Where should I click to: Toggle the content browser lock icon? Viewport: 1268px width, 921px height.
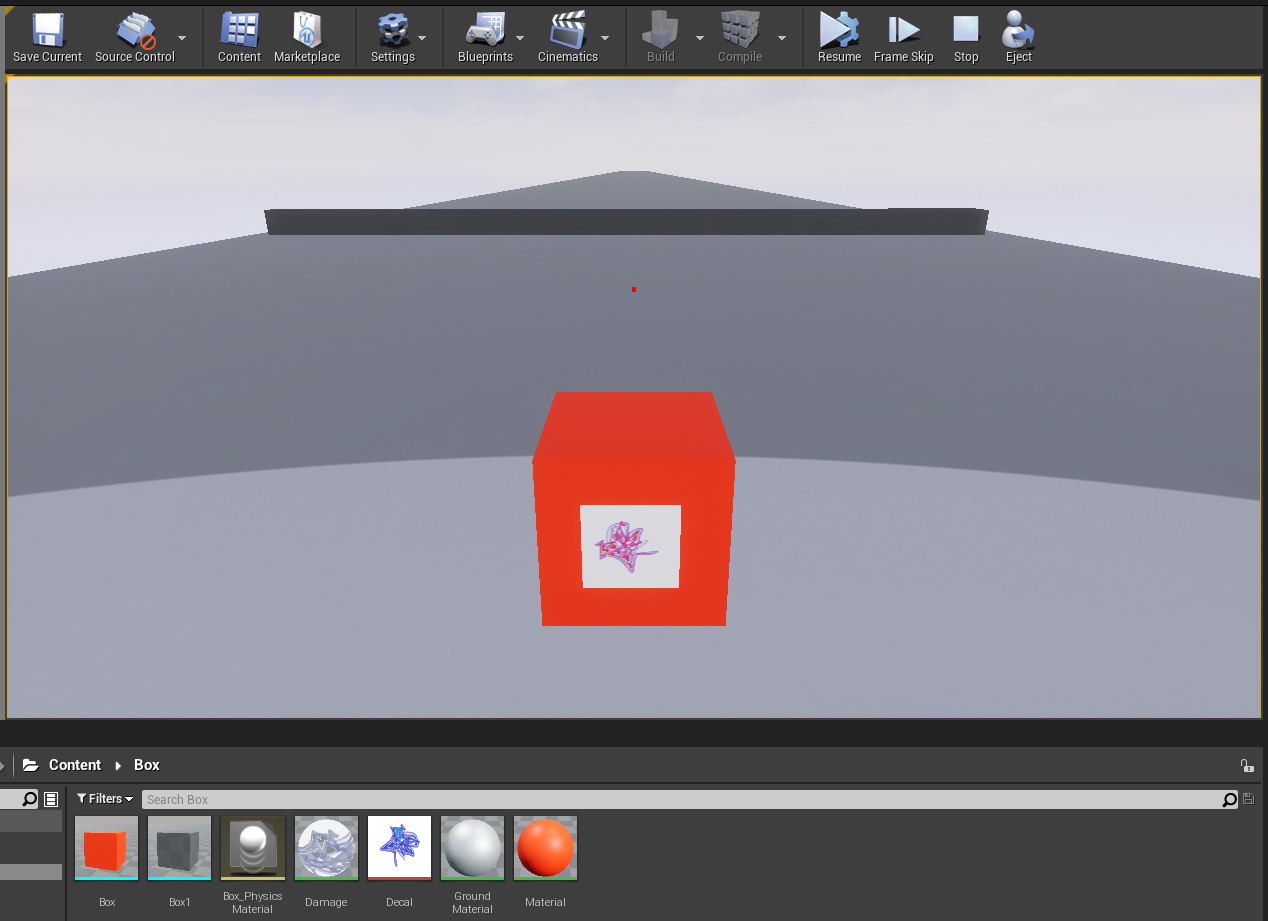pos(1247,765)
